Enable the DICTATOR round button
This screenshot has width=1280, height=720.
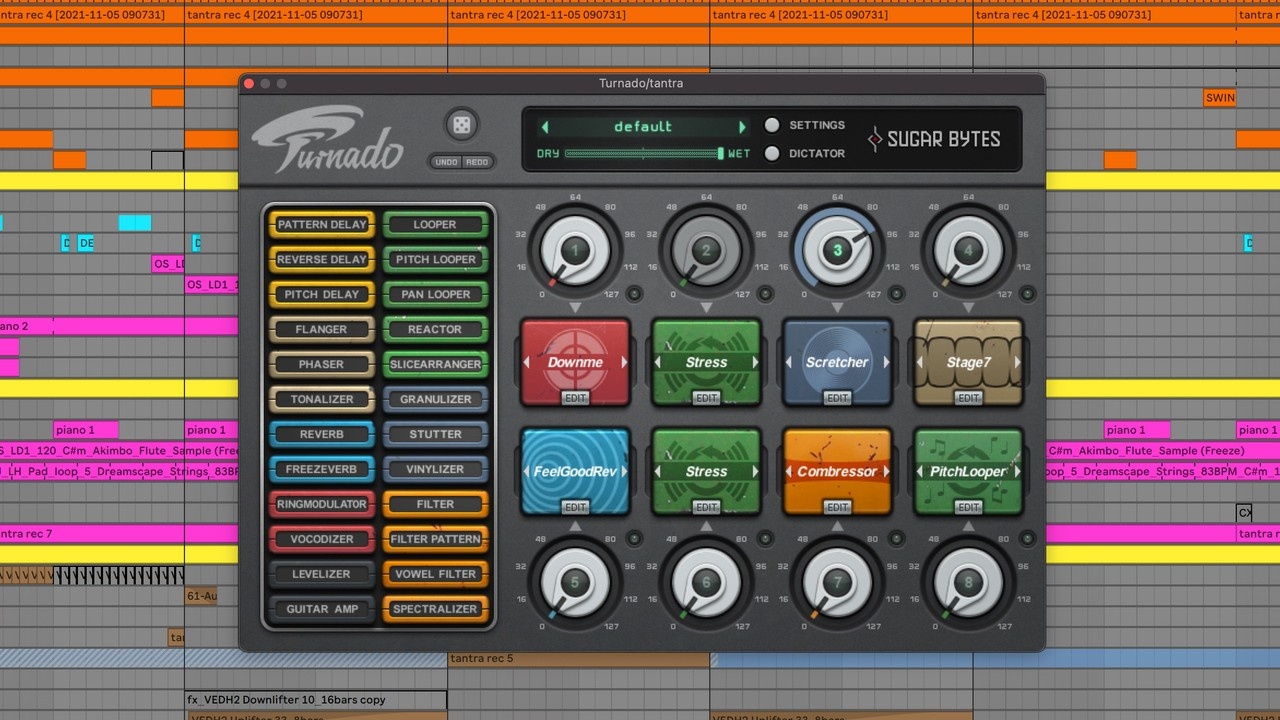point(772,153)
